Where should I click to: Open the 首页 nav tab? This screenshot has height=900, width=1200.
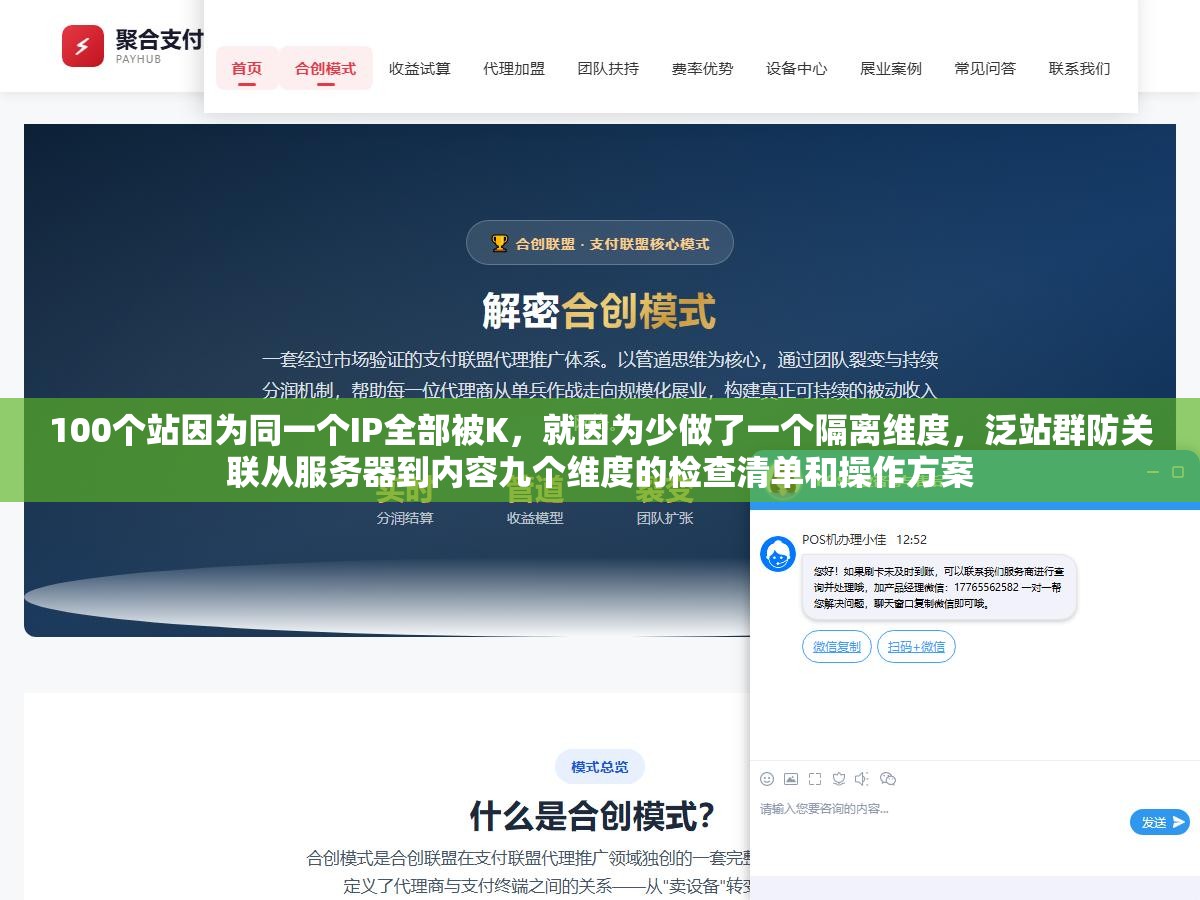[247, 68]
